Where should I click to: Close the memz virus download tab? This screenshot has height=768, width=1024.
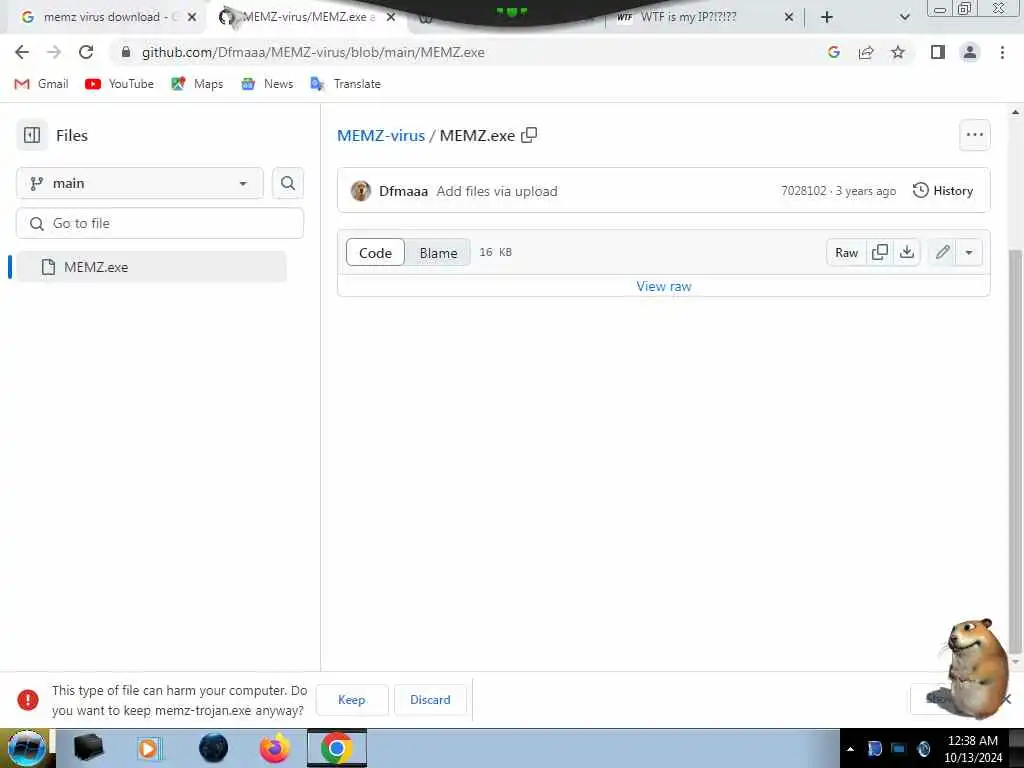tap(192, 17)
